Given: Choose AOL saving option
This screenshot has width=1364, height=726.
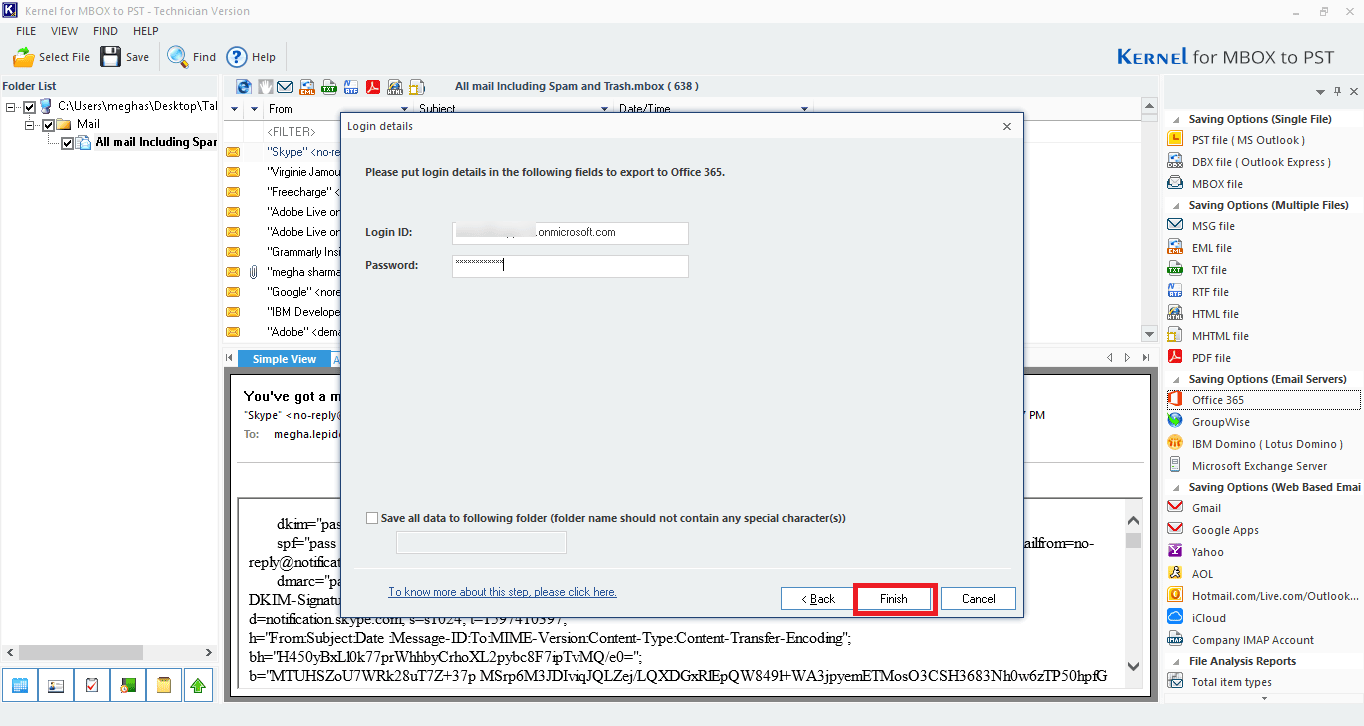Looking at the screenshot, I should [1202, 574].
